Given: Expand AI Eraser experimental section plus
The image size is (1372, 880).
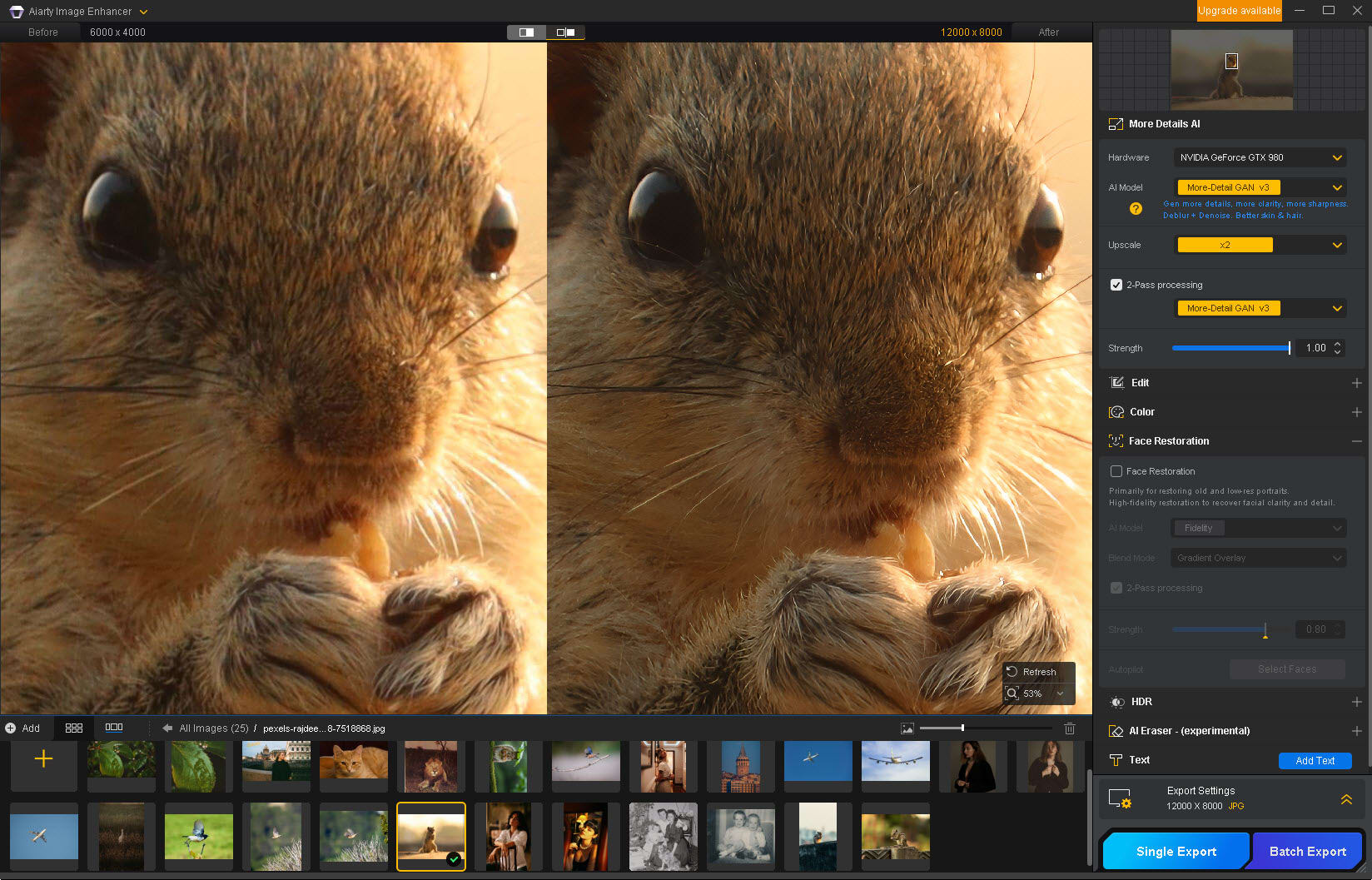Looking at the screenshot, I should tap(1356, 731).
